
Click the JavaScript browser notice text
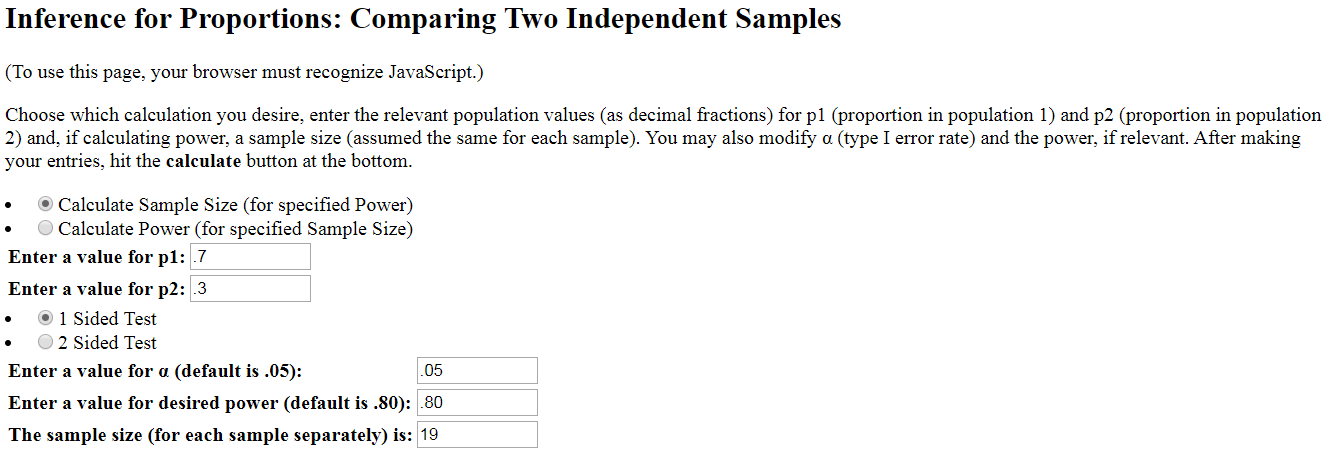(x=244, y=72)
